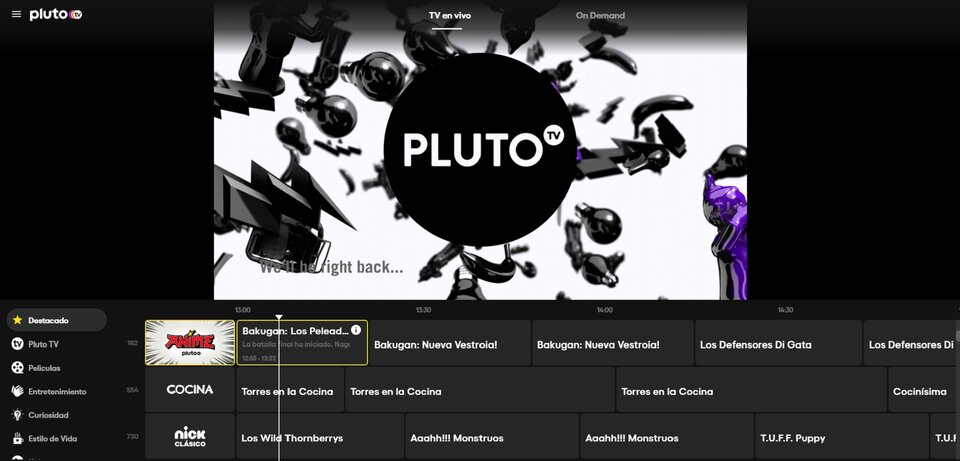Select the Bakugan: Los Pelead... program card
960x461 pixels.
point(302,343)
